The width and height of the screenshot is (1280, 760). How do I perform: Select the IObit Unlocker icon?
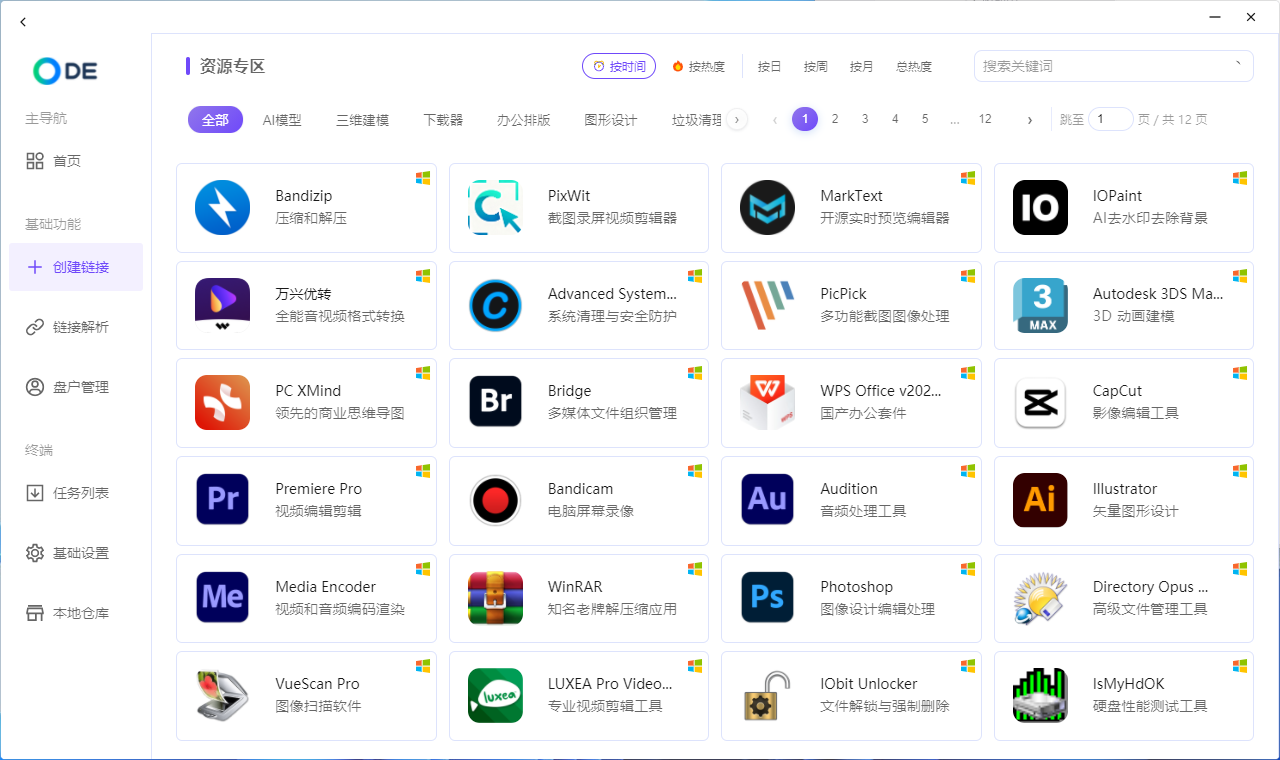(x=767, y=695)
